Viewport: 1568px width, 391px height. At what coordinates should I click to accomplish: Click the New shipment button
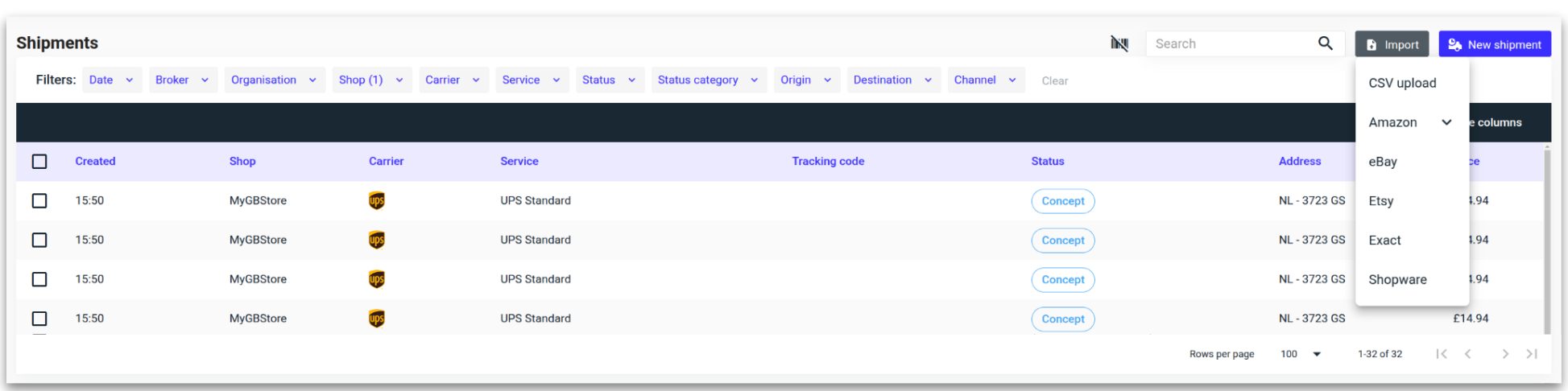(x=1494, y=44)
